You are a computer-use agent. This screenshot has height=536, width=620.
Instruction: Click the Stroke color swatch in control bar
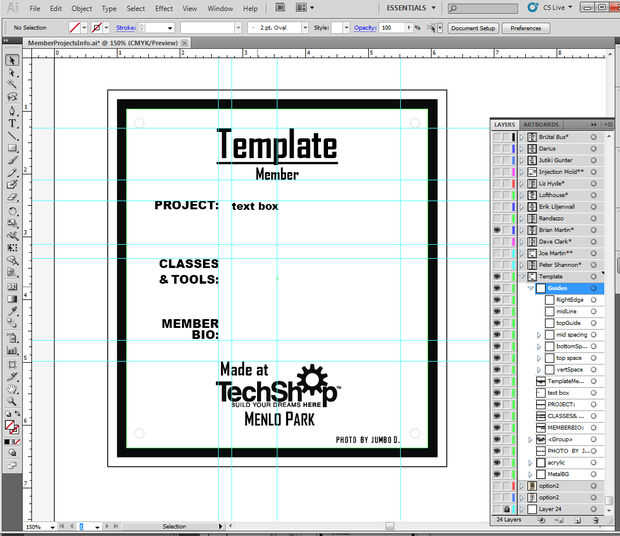tap(96, 28)
